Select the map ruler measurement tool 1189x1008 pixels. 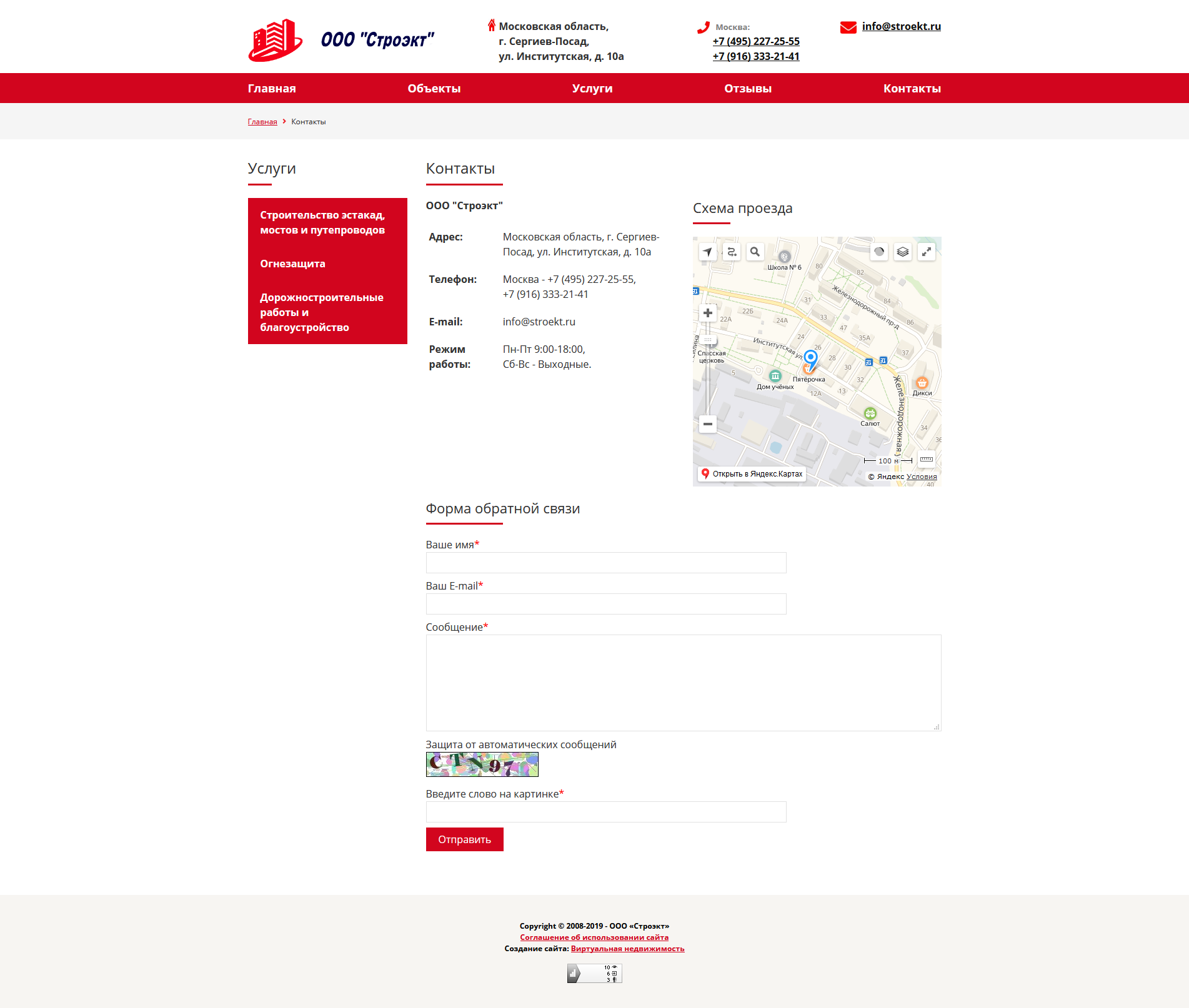pos(927,460)
